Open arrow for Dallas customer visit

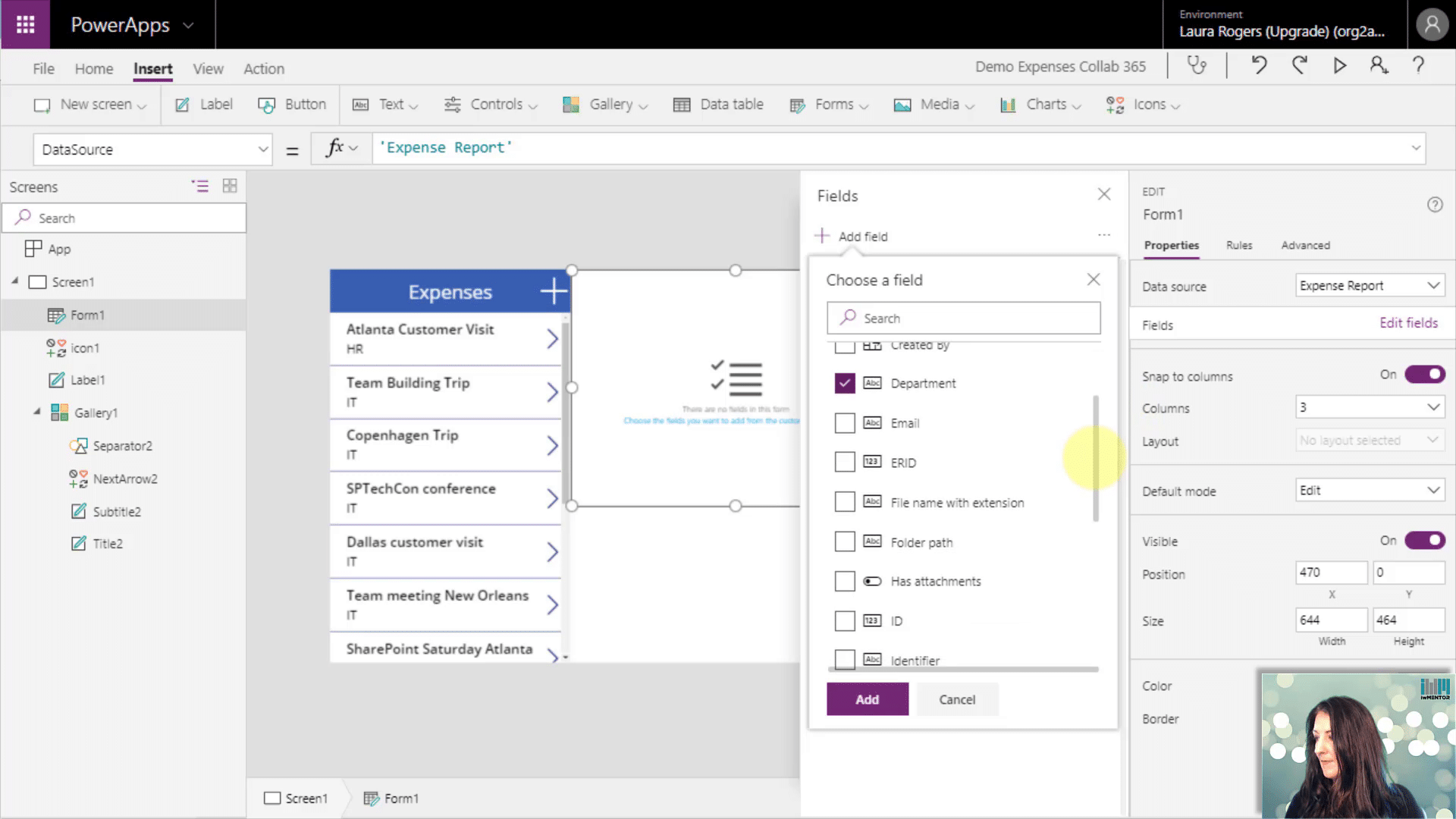click(x=552, y=552)
